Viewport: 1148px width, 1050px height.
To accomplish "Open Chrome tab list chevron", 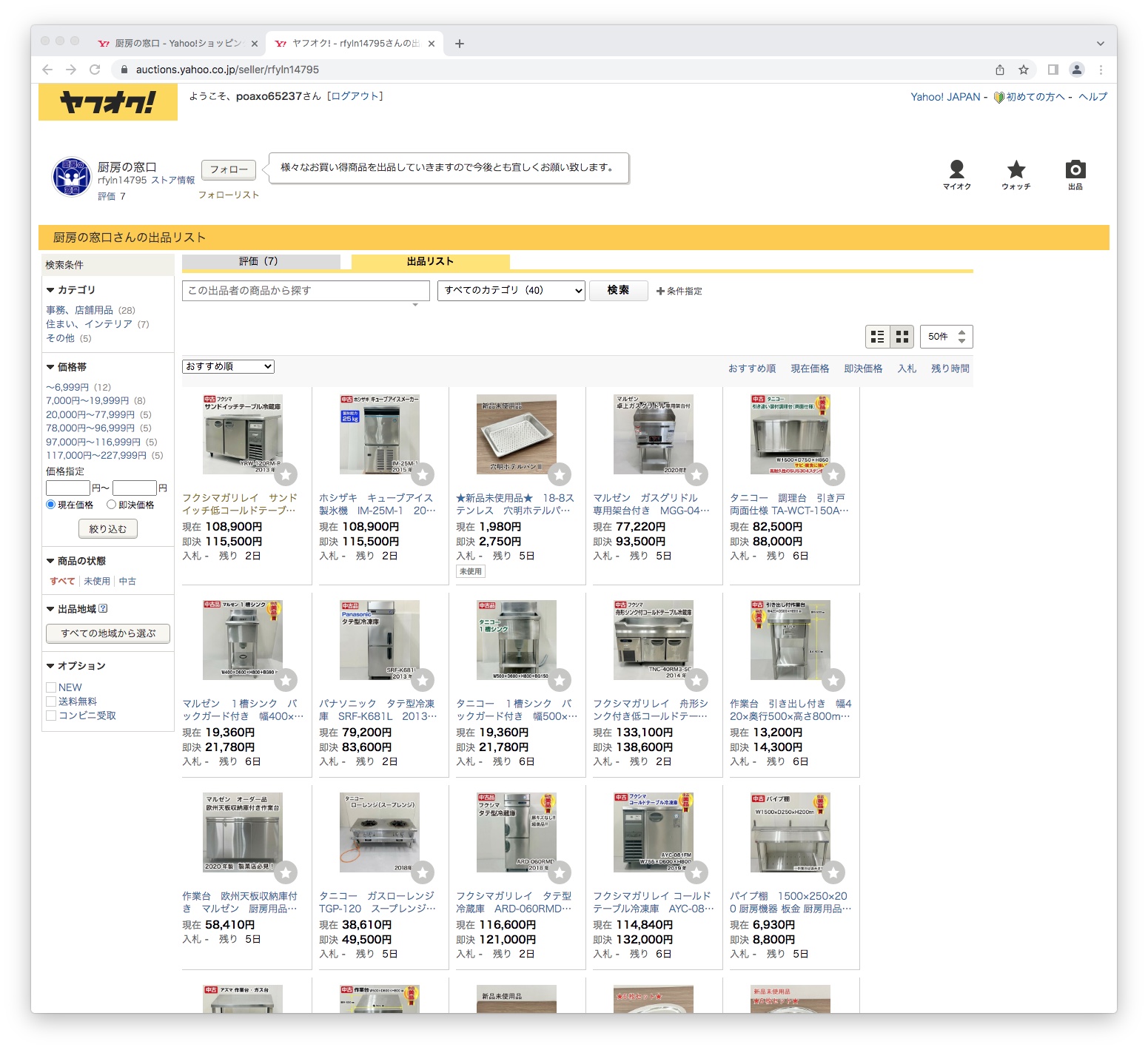I will tap(1101, 44).
